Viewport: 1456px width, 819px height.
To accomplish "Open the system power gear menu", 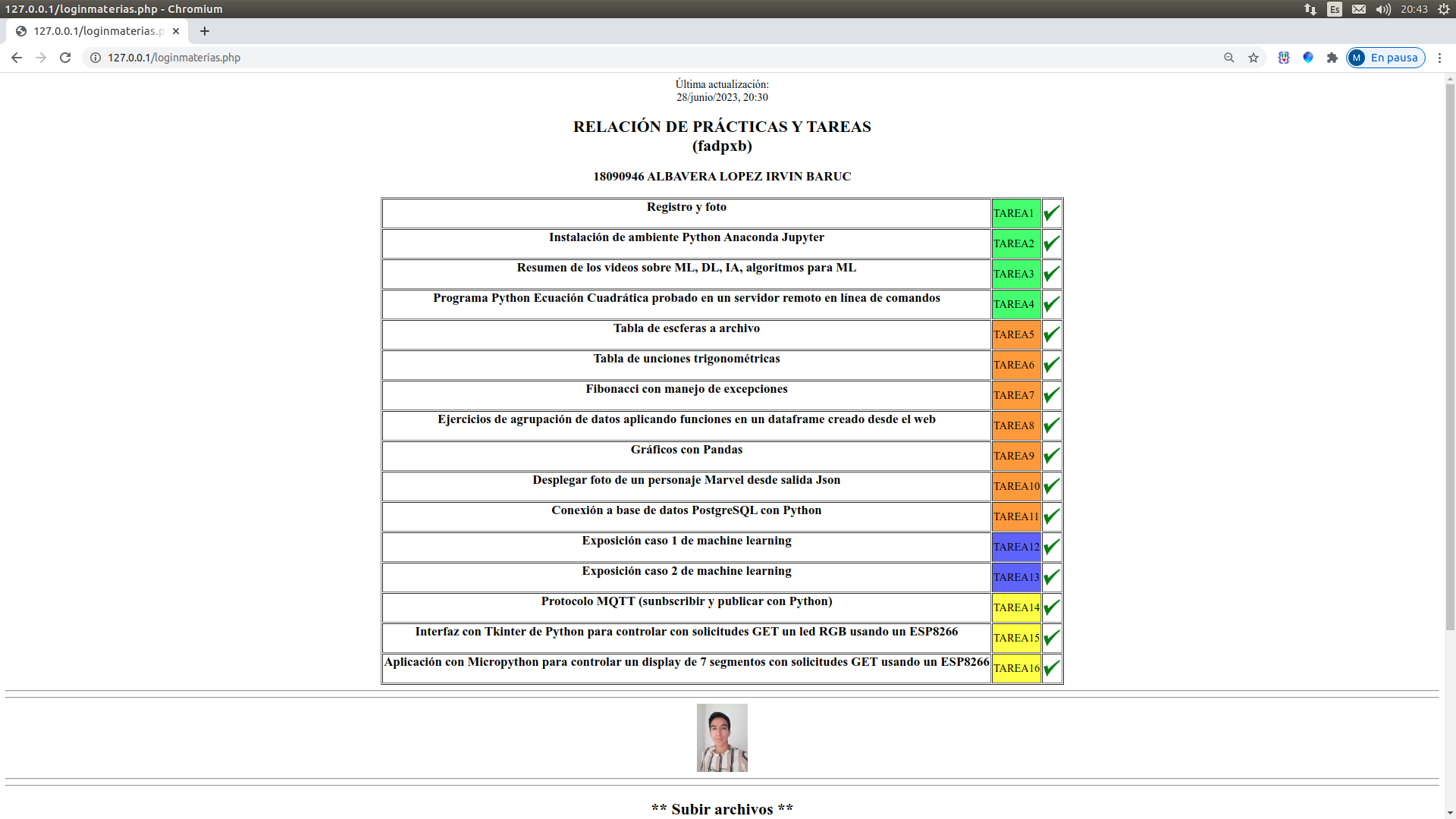I will coord(1444,9).
